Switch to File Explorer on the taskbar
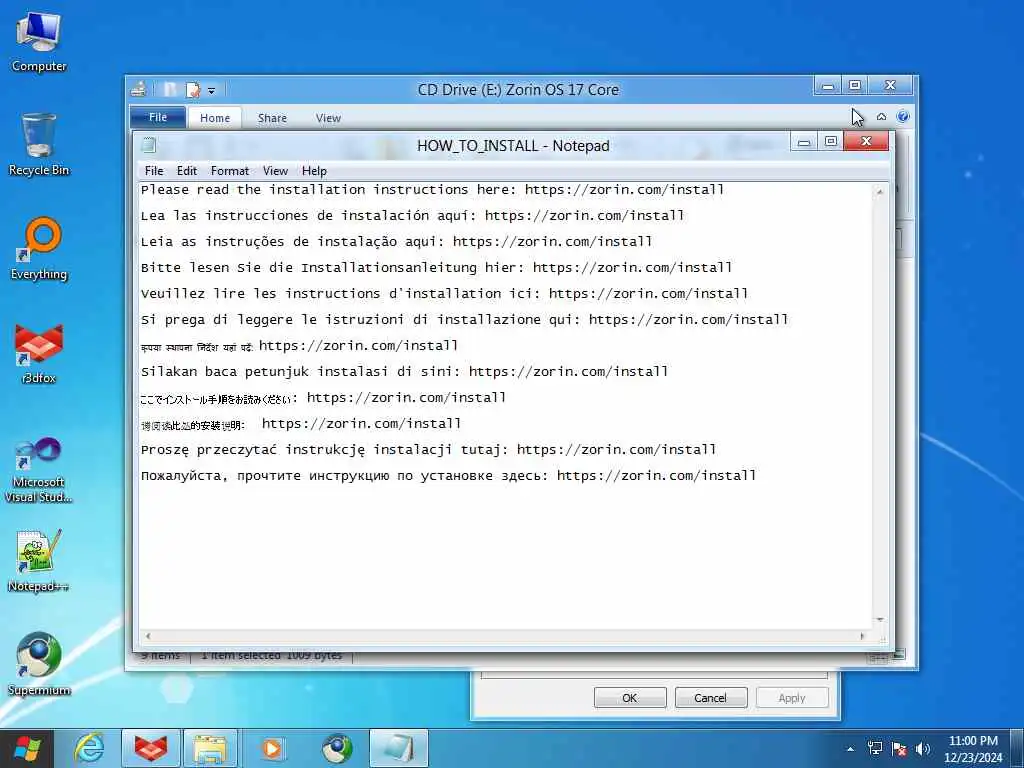Viewport: 1024px width, 768px height. (210, 748)
